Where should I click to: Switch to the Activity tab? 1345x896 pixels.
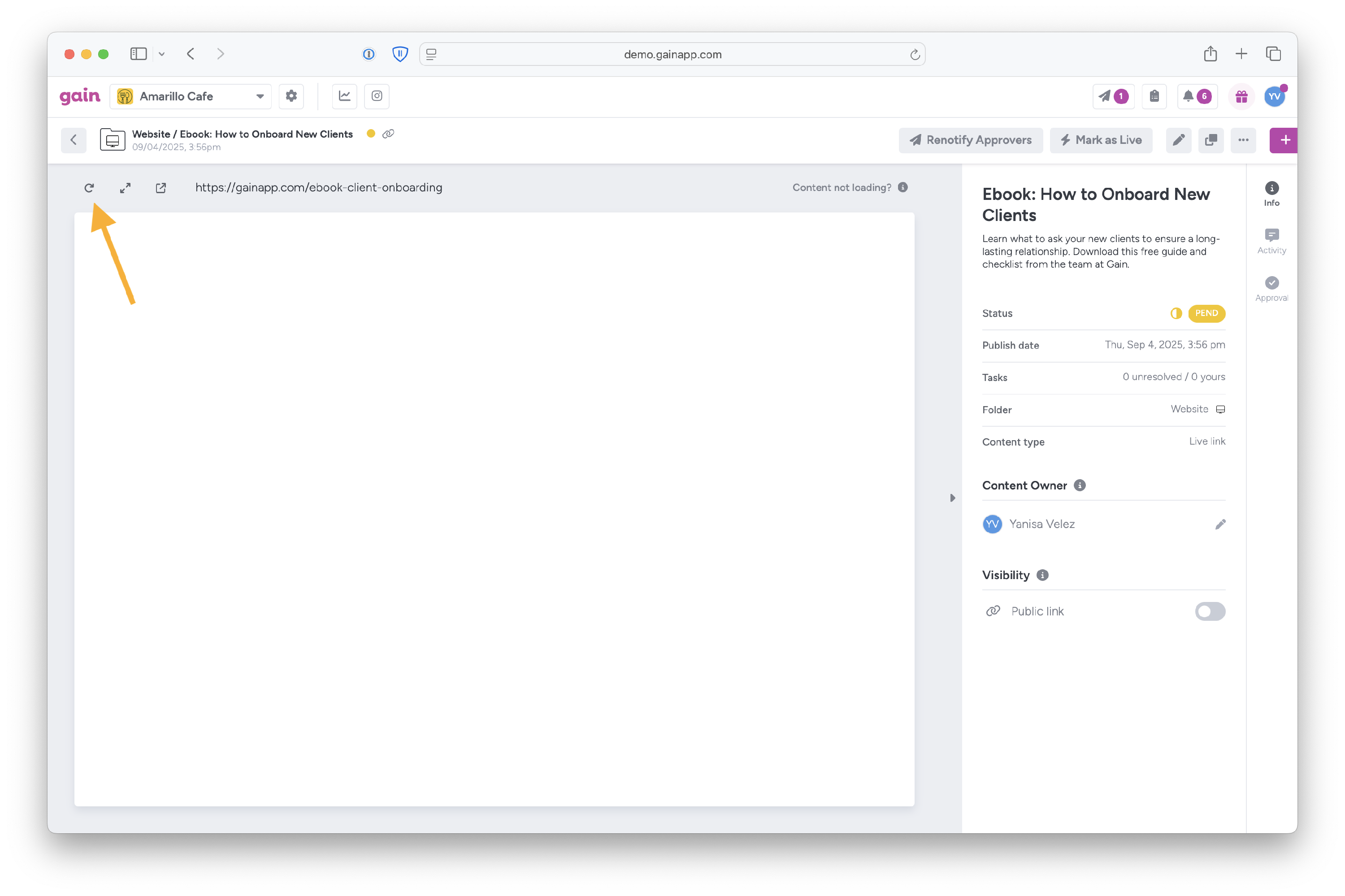(x=1271, y=242)
